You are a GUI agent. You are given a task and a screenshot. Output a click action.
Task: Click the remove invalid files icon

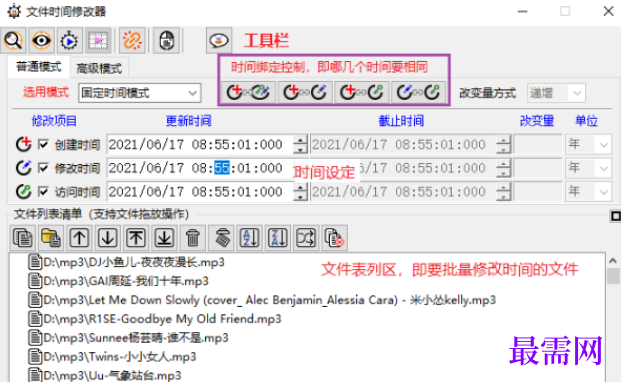pyautogui.click(x=335, y=238)
